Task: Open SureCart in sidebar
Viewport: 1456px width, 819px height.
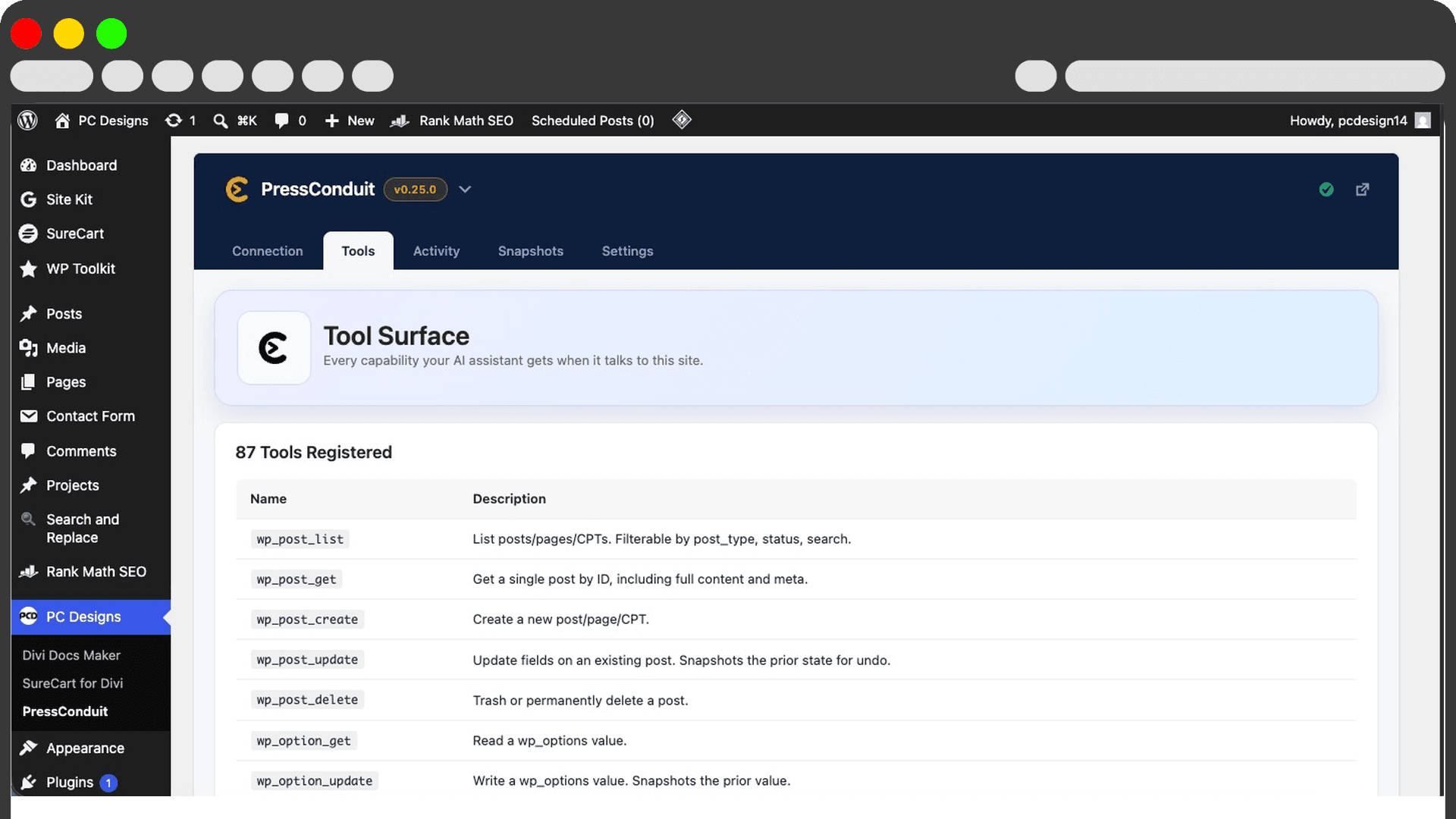Action: 75,234
